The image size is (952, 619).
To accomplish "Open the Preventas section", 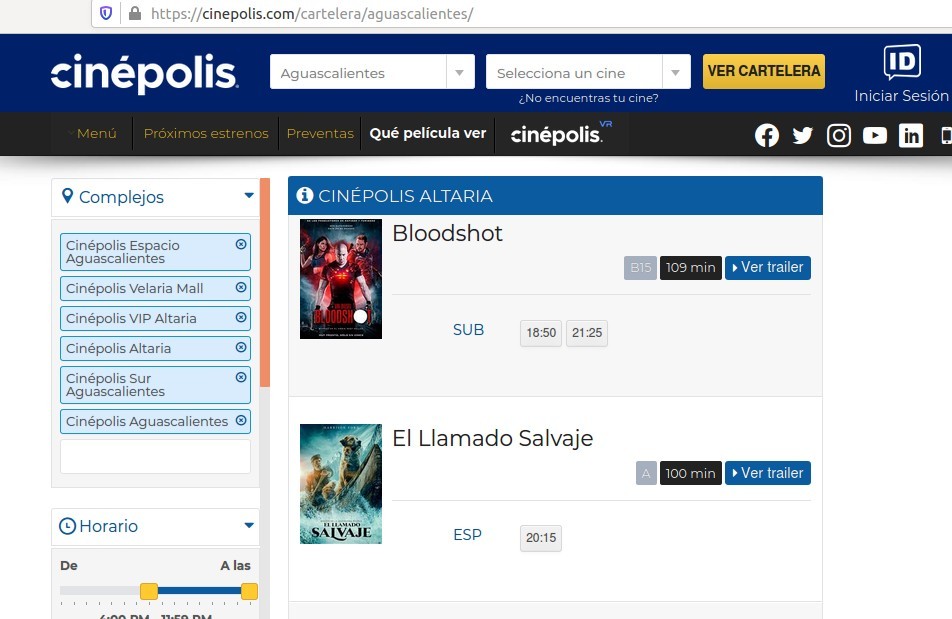I will tap(320, 133).
